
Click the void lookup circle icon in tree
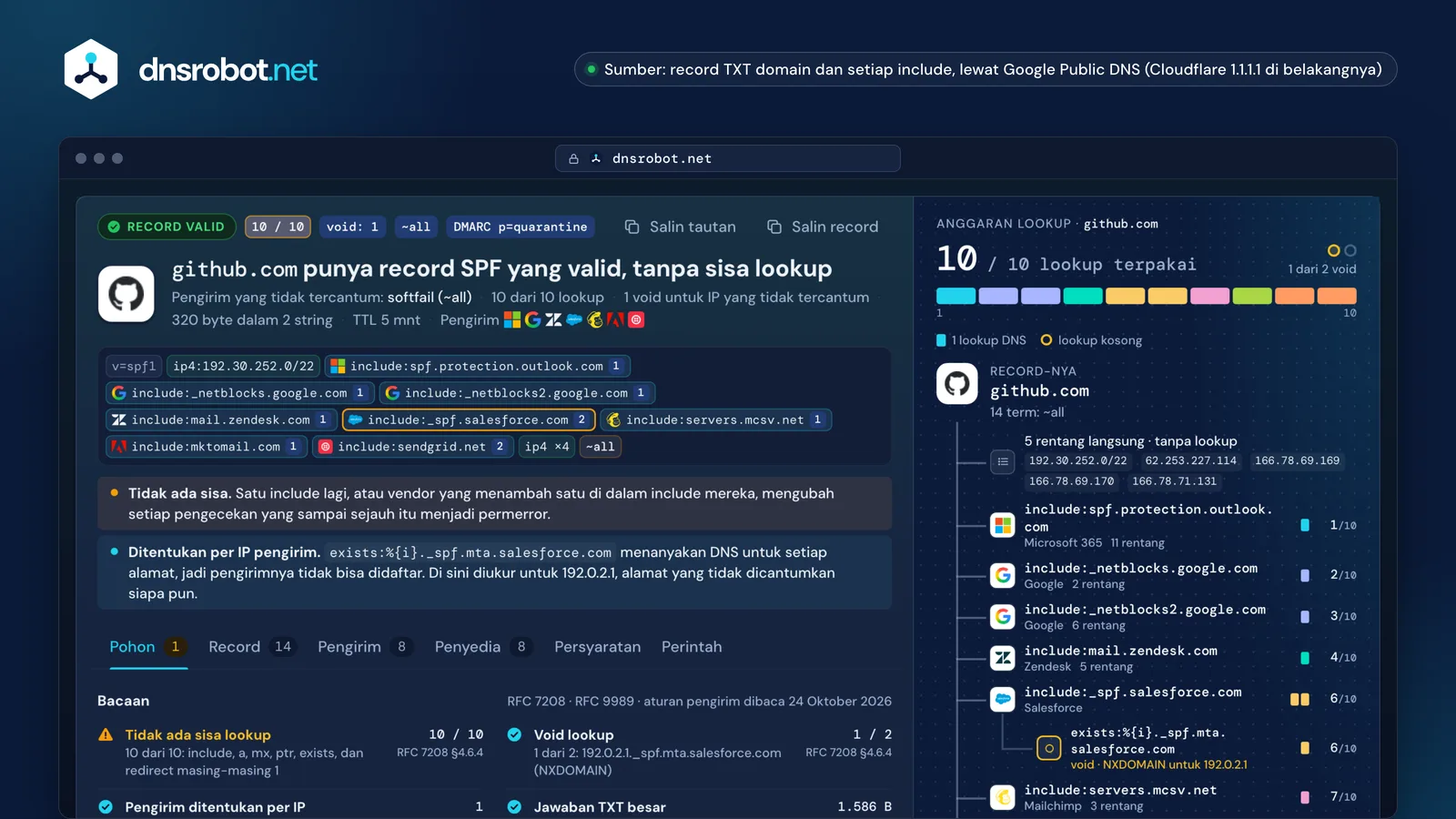pyautogui.click(x=1048, y=748)
